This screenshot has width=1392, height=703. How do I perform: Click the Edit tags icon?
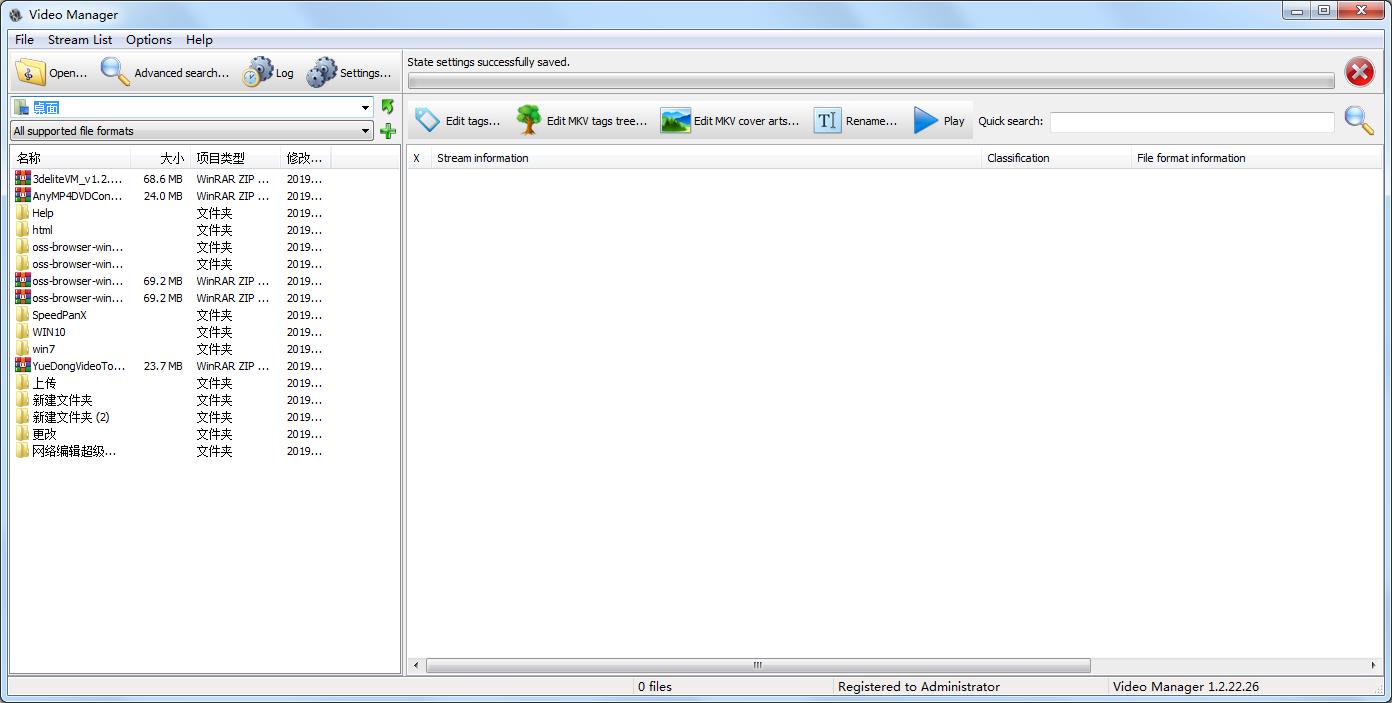click(428, 120)
